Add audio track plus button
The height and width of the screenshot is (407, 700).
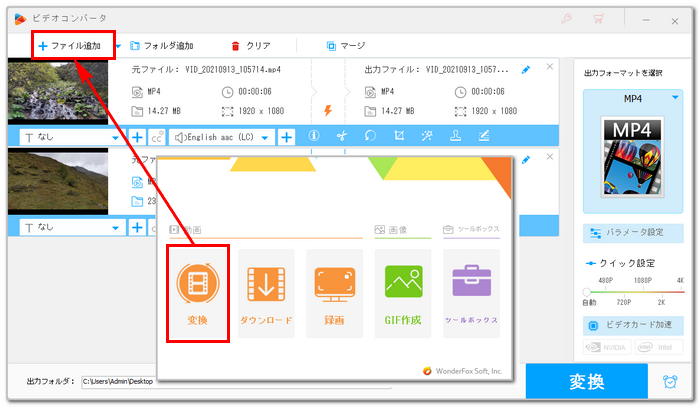286,137
